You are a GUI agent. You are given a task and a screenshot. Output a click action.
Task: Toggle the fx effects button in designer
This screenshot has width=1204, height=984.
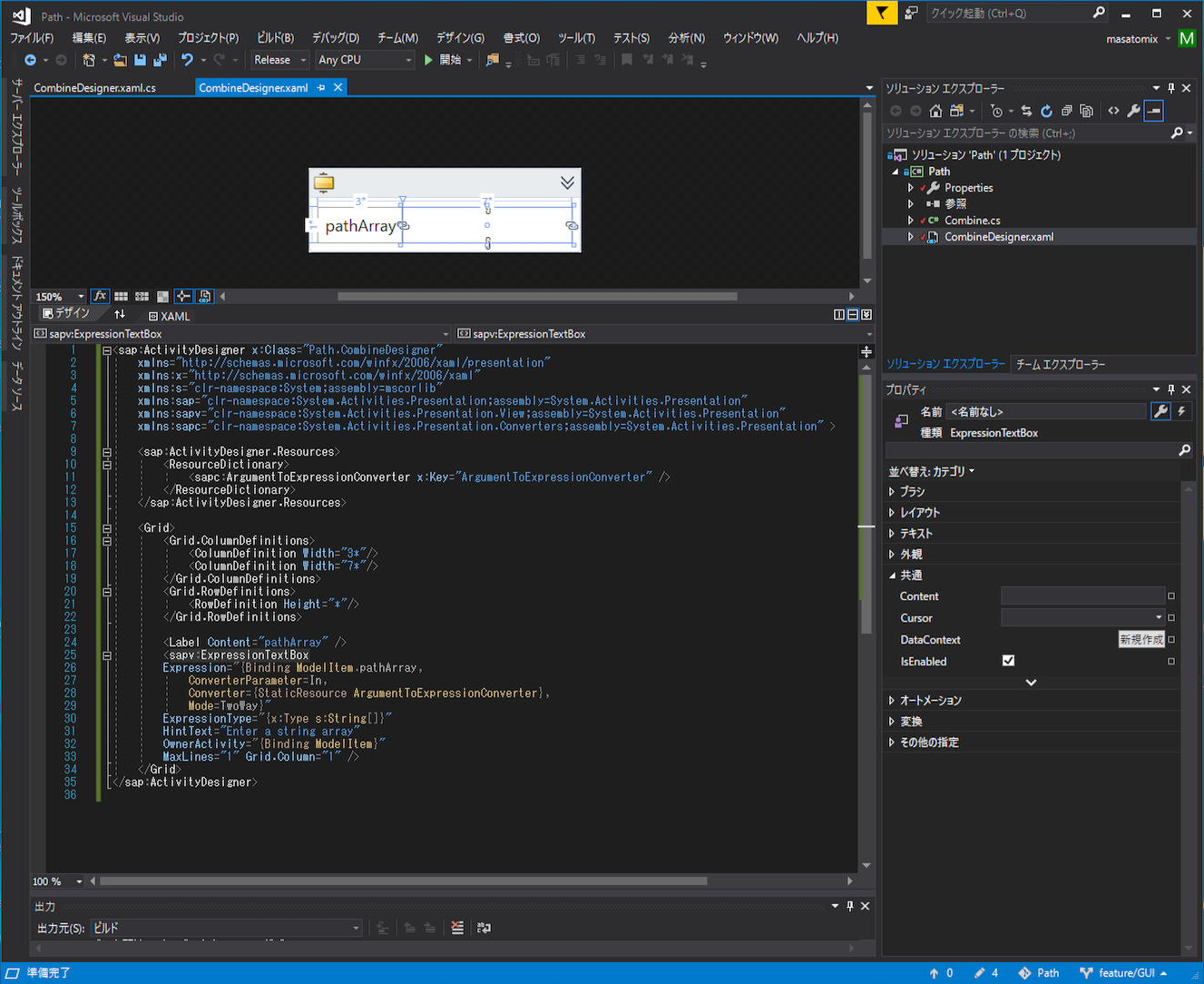click(100, 296)
